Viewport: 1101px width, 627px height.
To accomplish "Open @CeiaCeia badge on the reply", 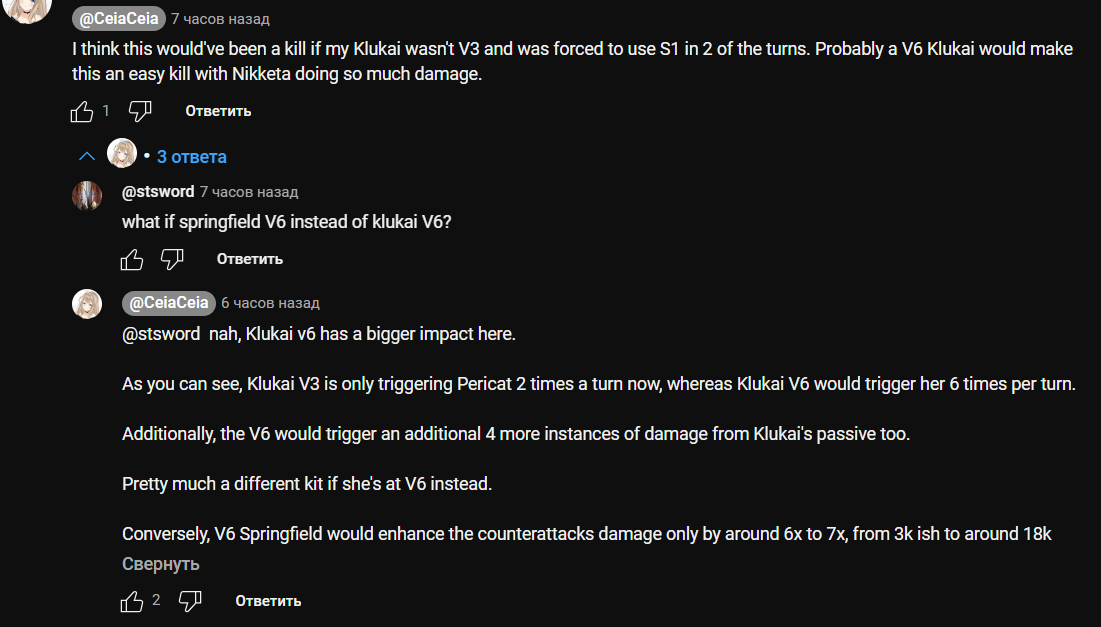I will [169, 303].
